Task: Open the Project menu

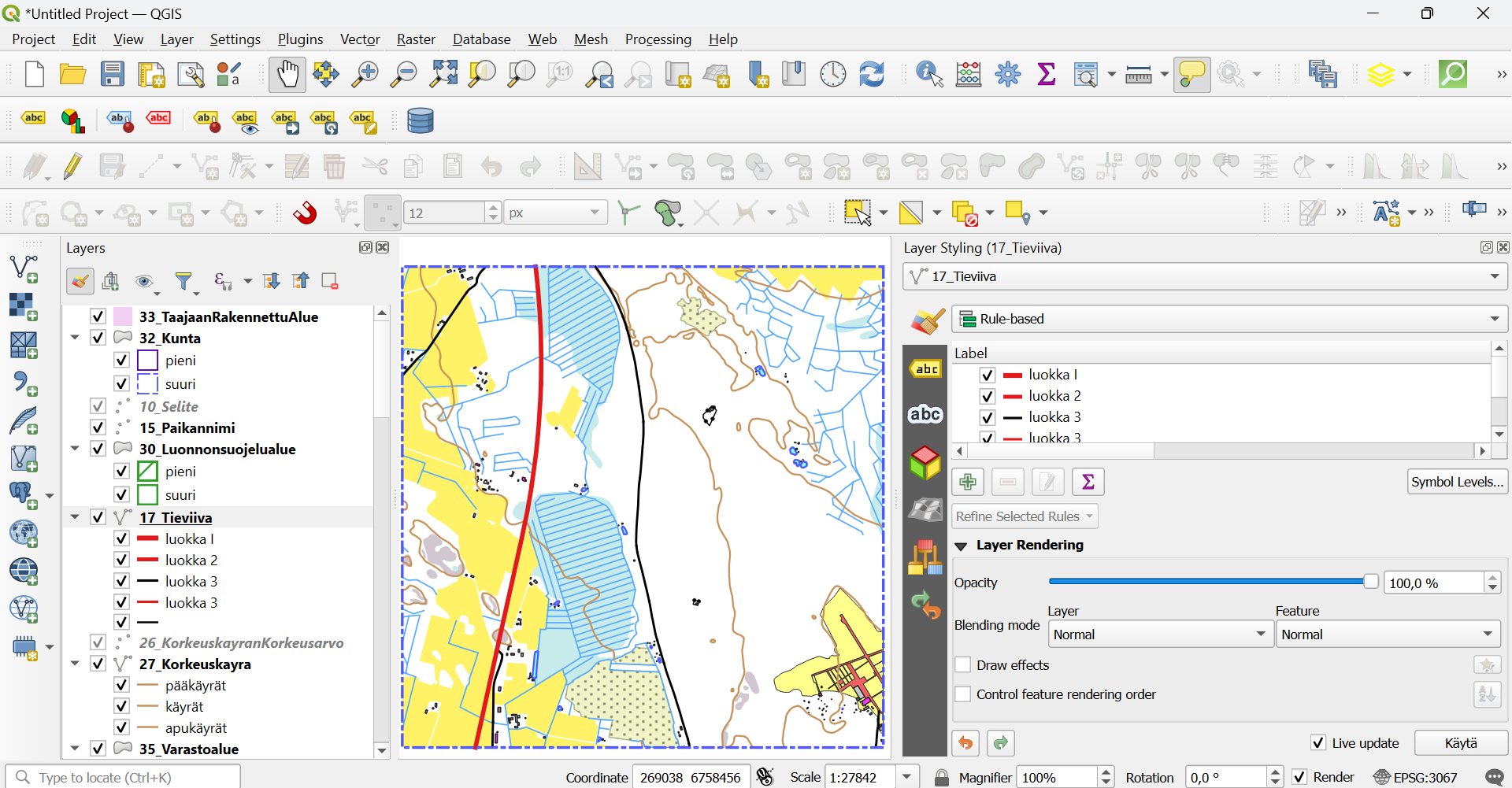Action: pos(34,39)
